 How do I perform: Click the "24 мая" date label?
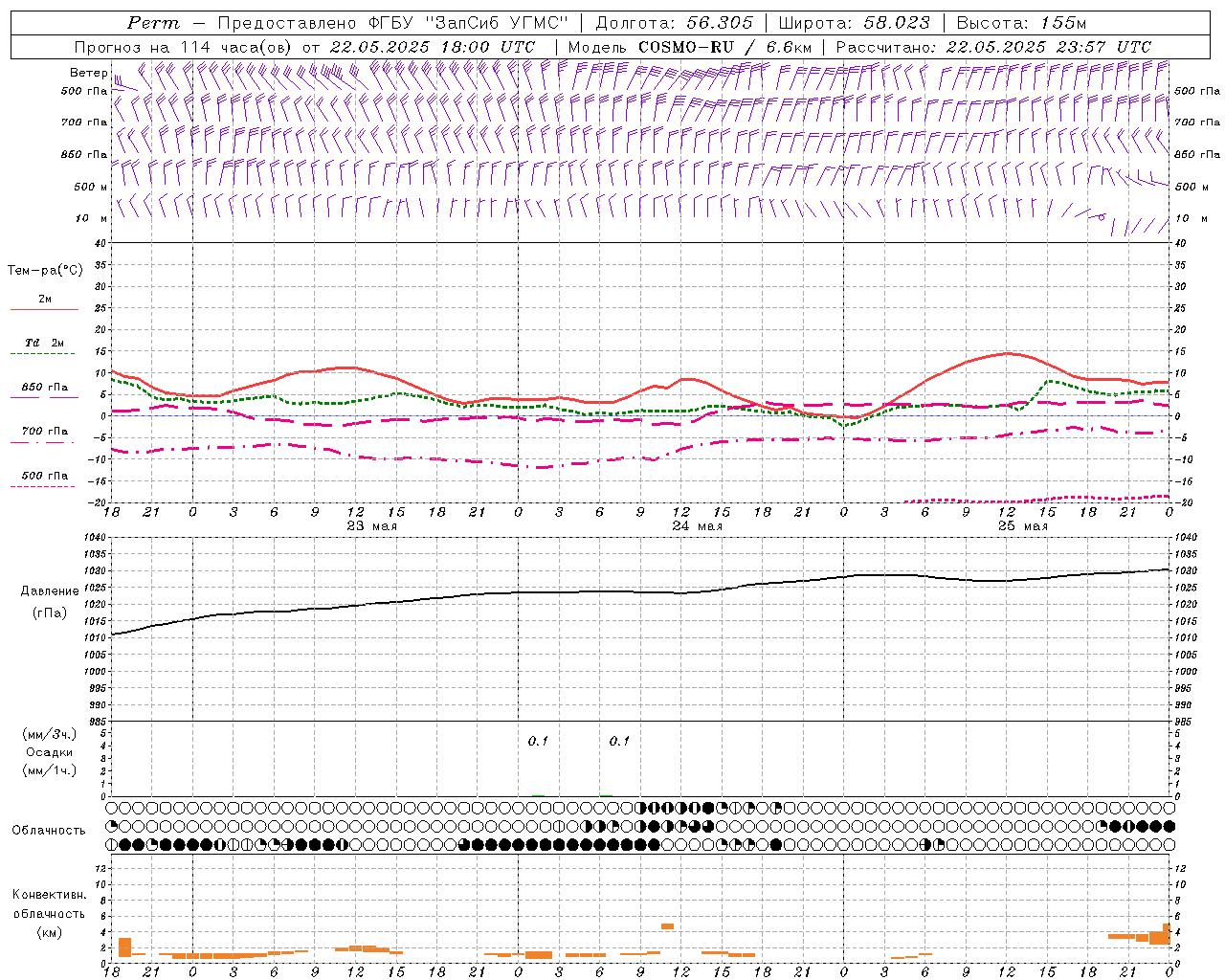(697, 526)
